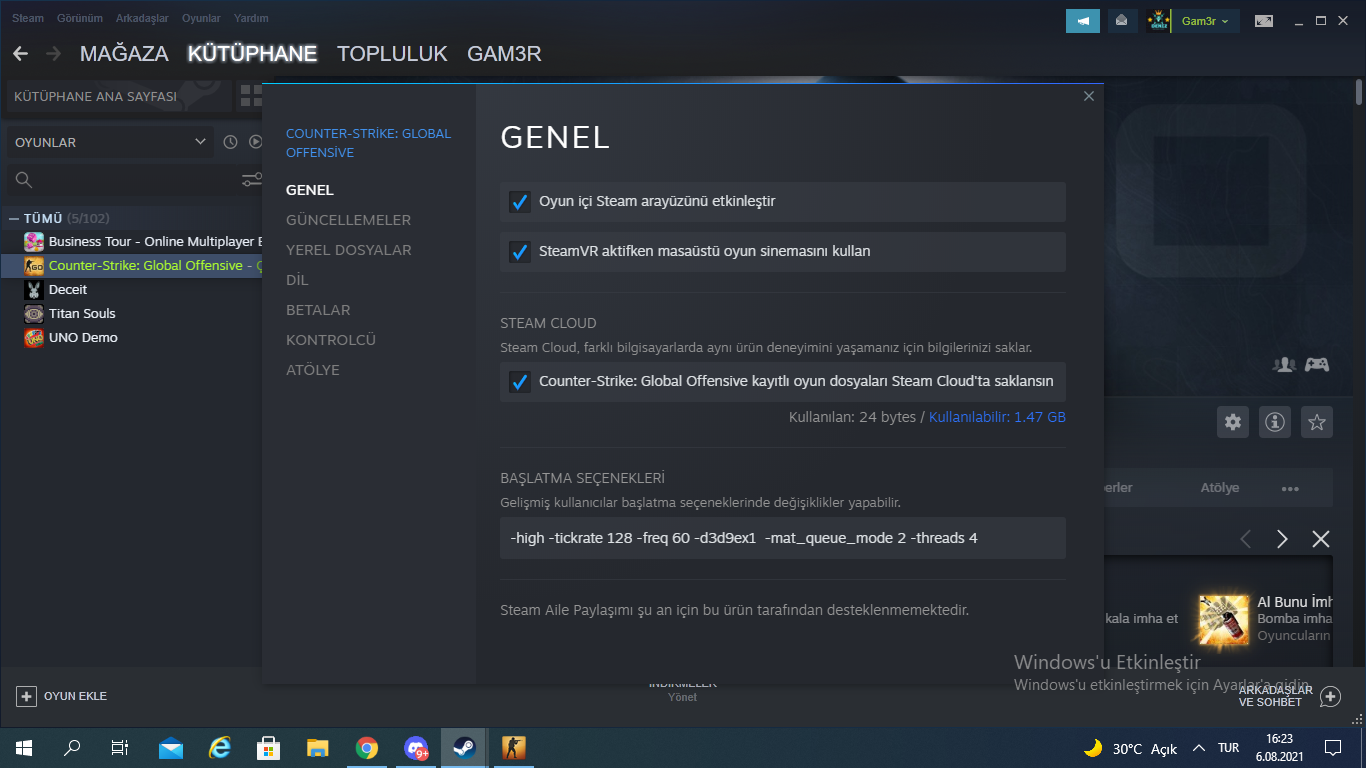Image resolution: width=1366 pixels, height=768 pixels.
Task: Click the launch options text field
Action: coord(783,538)
